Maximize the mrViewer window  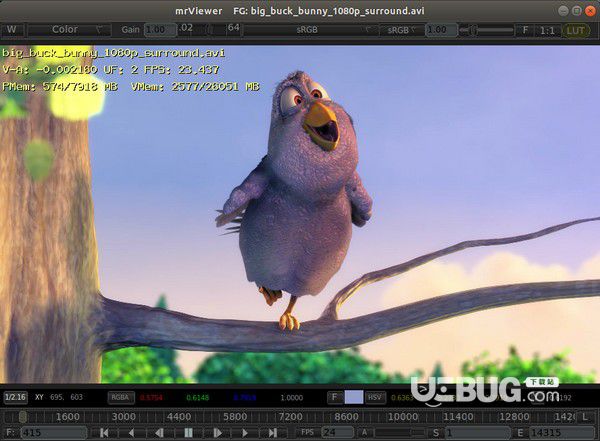coord(577,11)
